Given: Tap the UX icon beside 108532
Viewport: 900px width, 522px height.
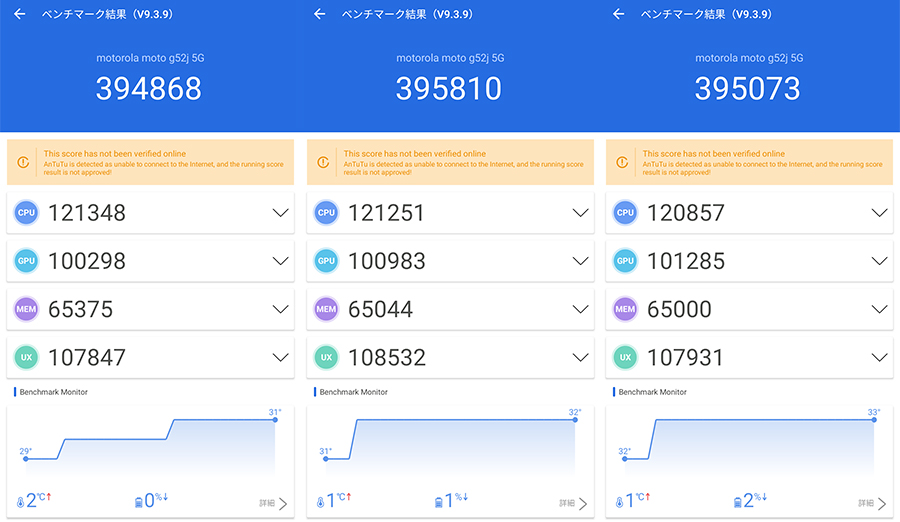Looking at the screenshot, I should (326, 357).
